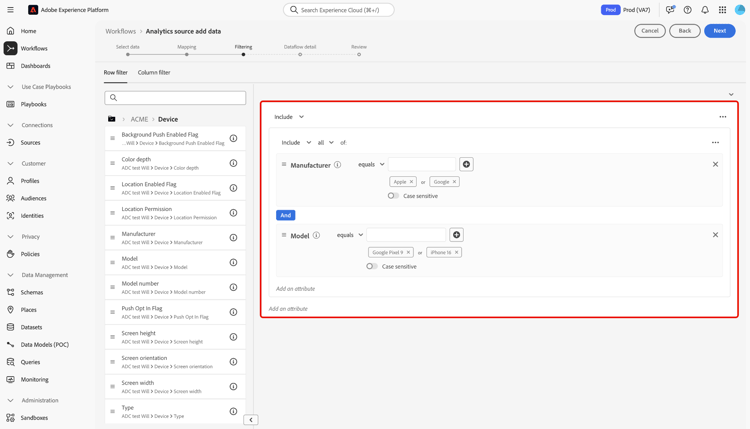The height and width of the screenshot is (429, 750).
Task: Click ACME breadcrumb in attribute panel
Action: point(139,119)
